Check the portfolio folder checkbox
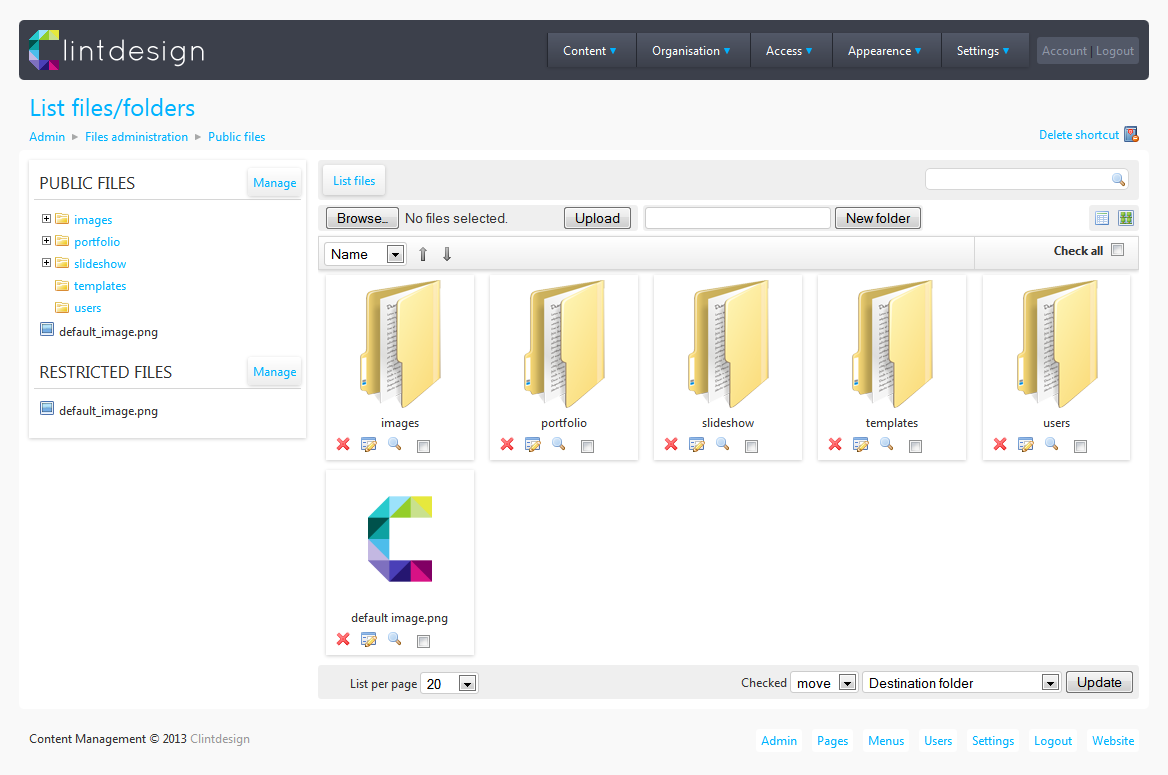 587,446
